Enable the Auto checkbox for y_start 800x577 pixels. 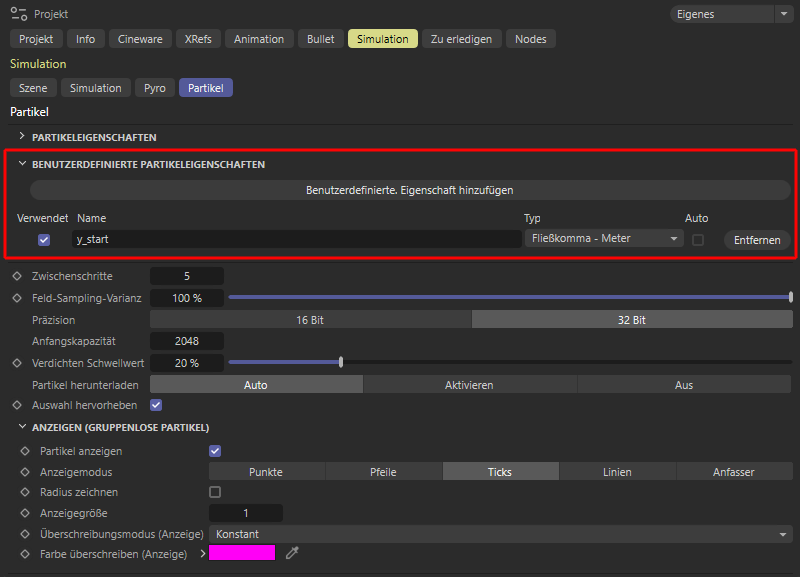click(x=698, y=240)
